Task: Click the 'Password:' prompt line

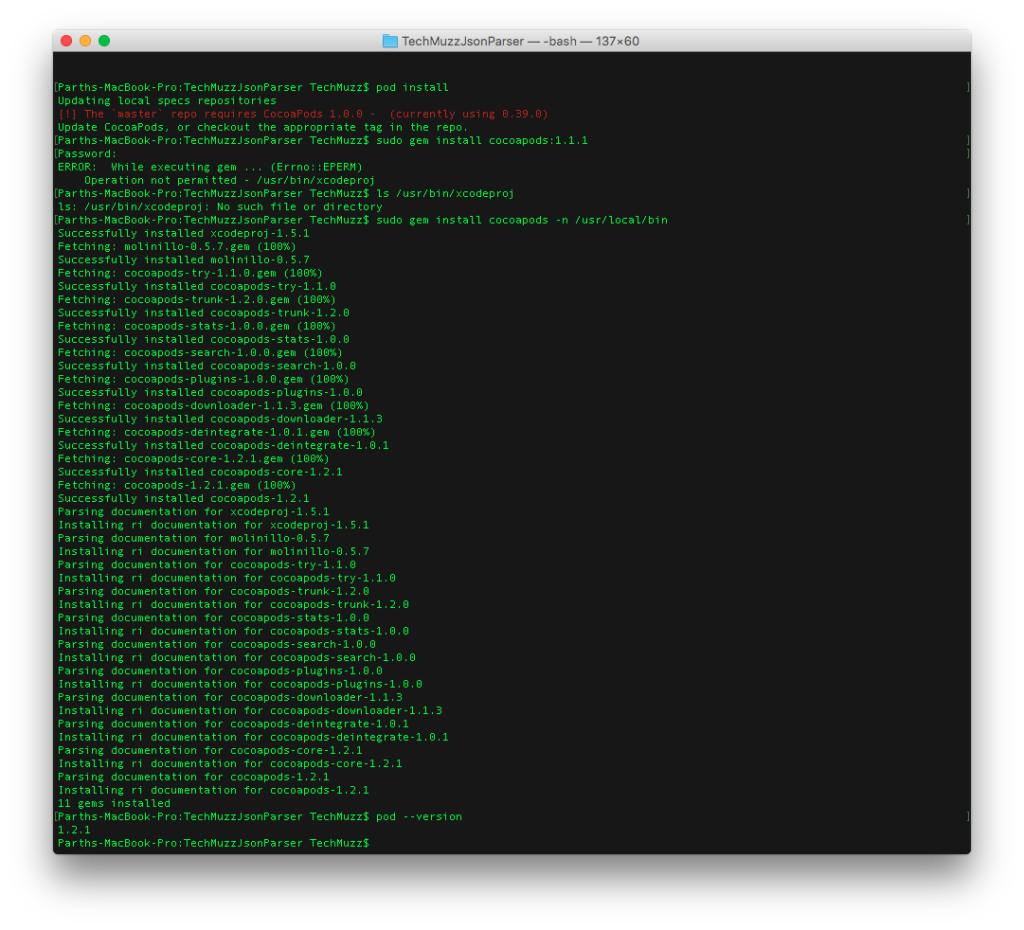Action: [88, 154]
